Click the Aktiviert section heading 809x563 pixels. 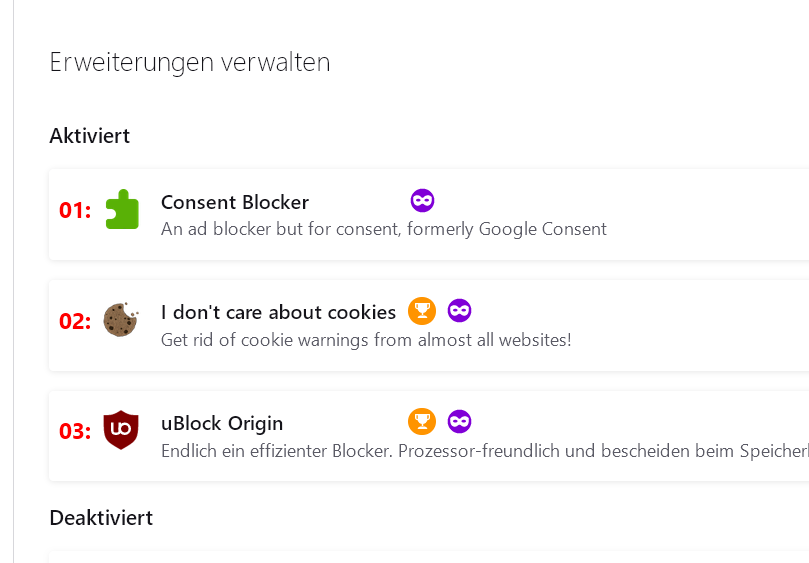[89, 135]
